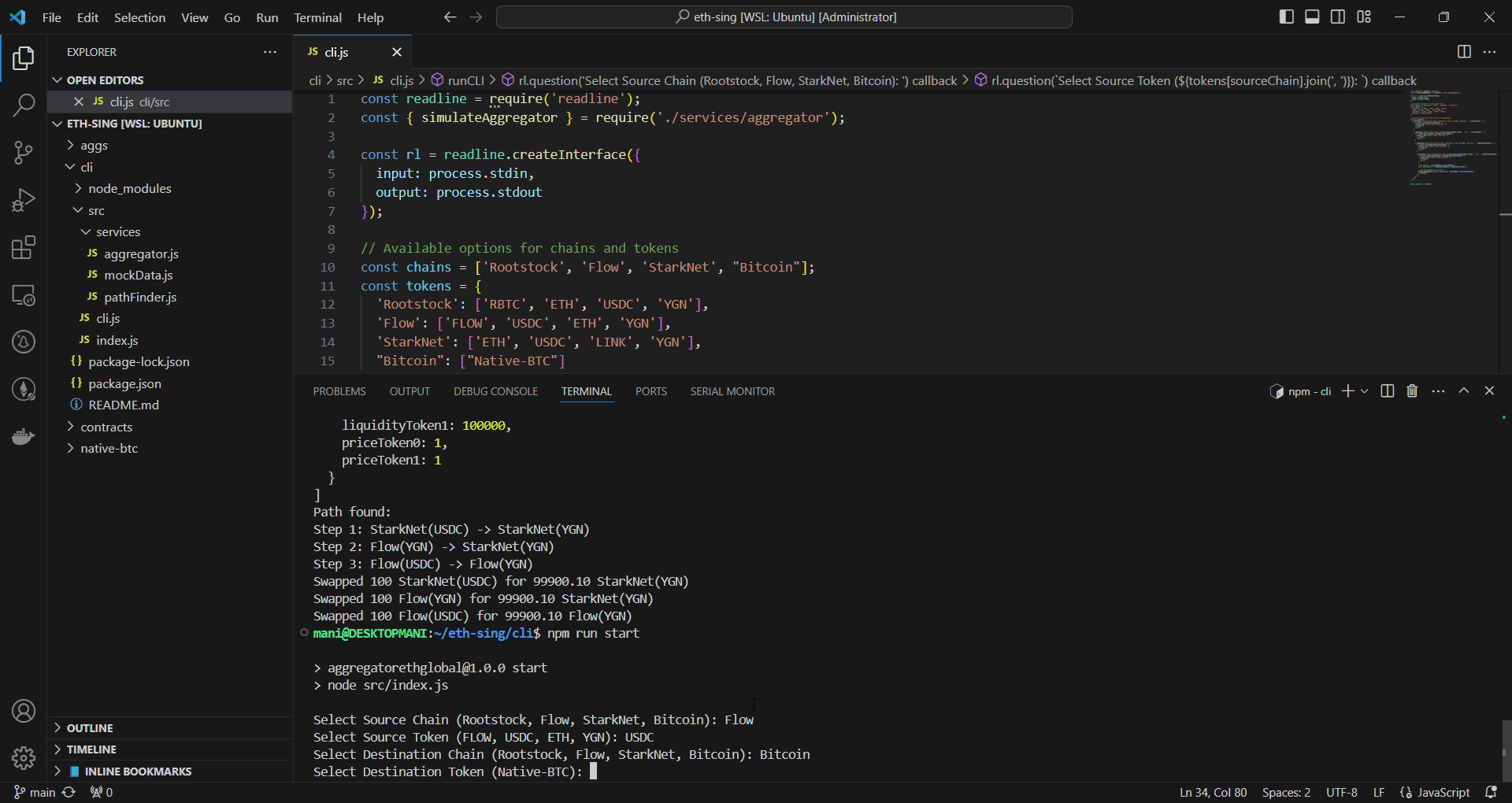Open Explorer Views and More Actions menu
The width and height of the screenshot is (1512, 803).
pos(270,52)
